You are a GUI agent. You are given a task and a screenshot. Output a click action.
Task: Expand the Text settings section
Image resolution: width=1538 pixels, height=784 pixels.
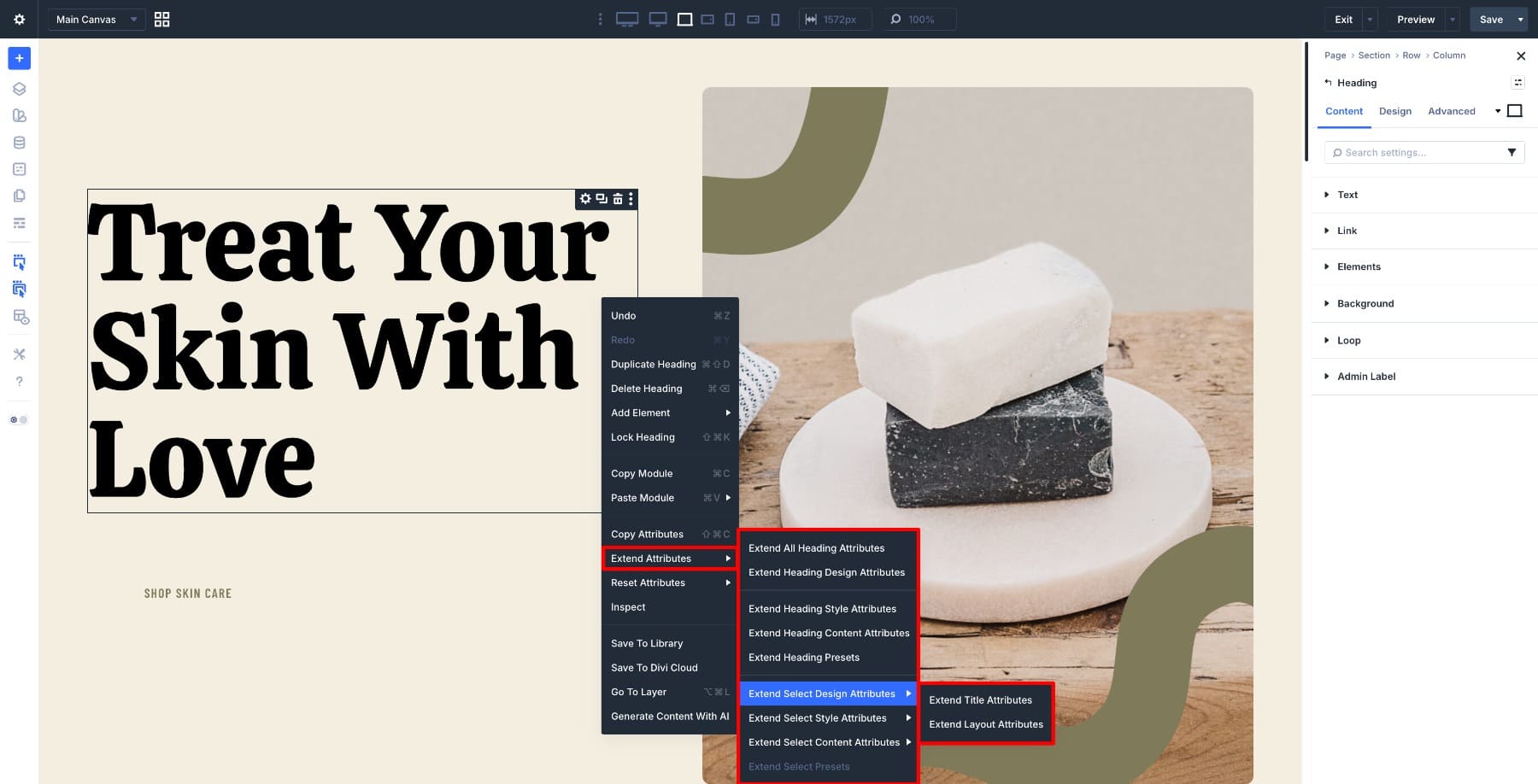[x=1347, y=195]
